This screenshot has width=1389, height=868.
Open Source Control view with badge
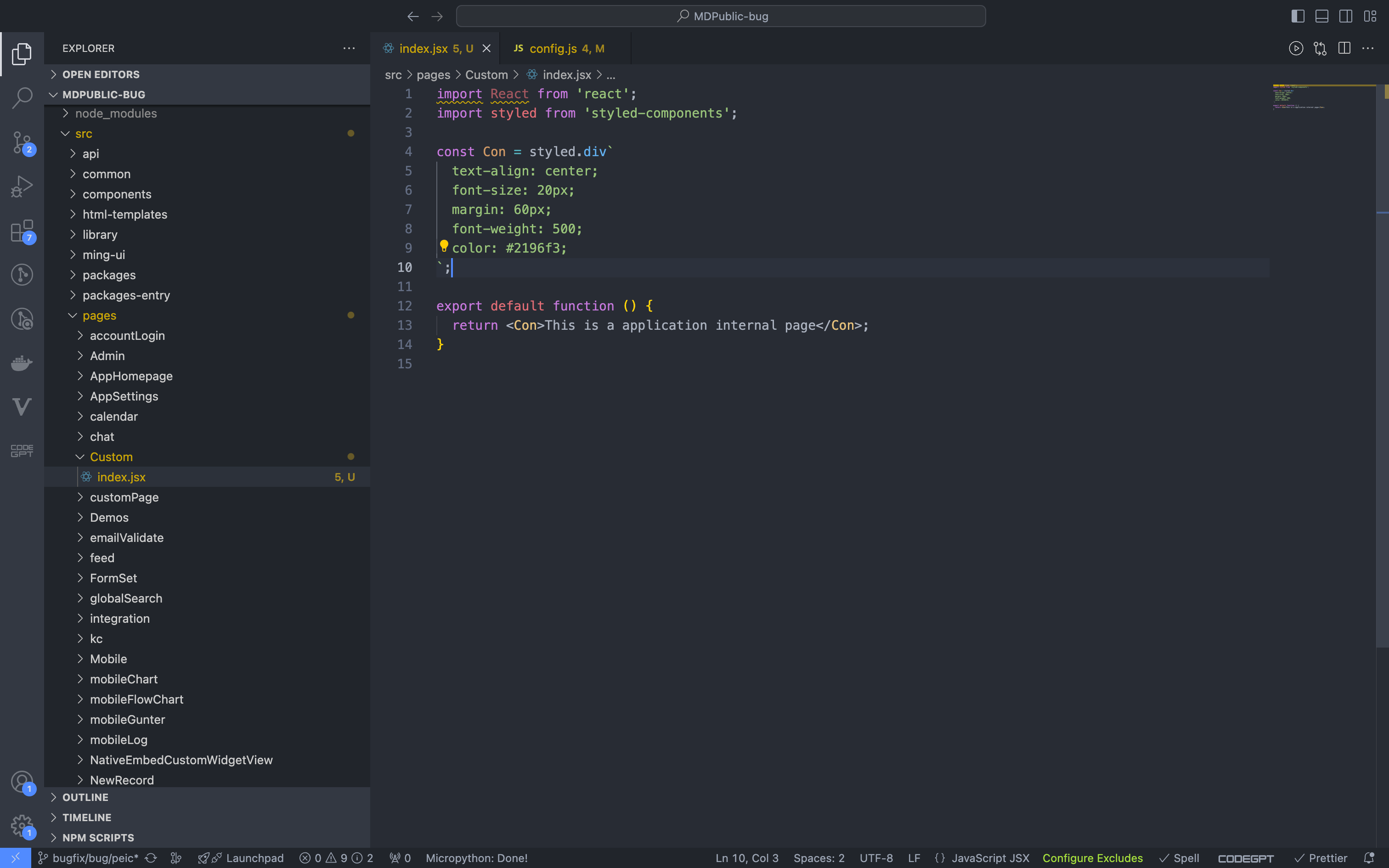[22, 142]
